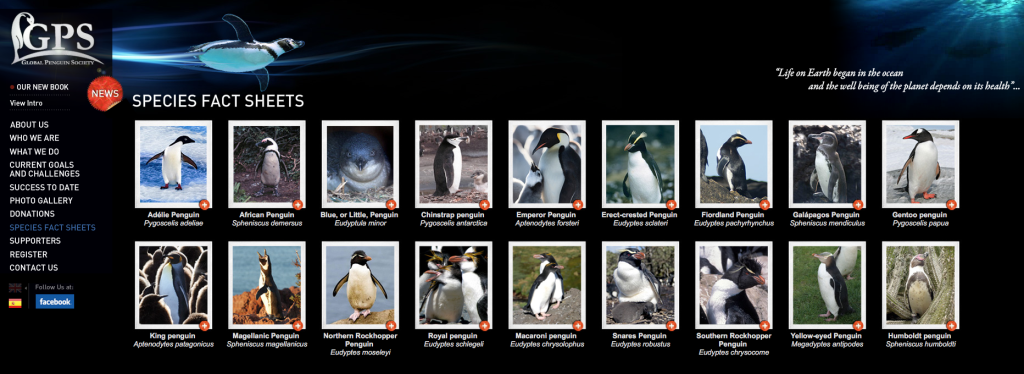Open Galápagos Penguin photo thumbnail
Screen dimensions: 1024x374
[827, 164]
